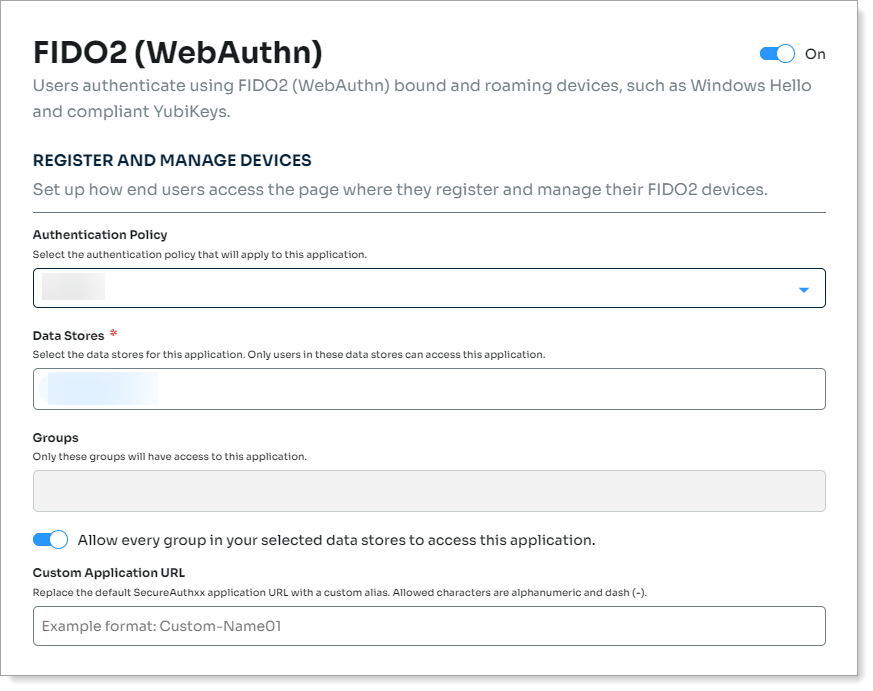Click the Windows Hello and YubiKeys description
Image resolution: width=873 pixels, height=691 pixels.
tap(421, 98)
